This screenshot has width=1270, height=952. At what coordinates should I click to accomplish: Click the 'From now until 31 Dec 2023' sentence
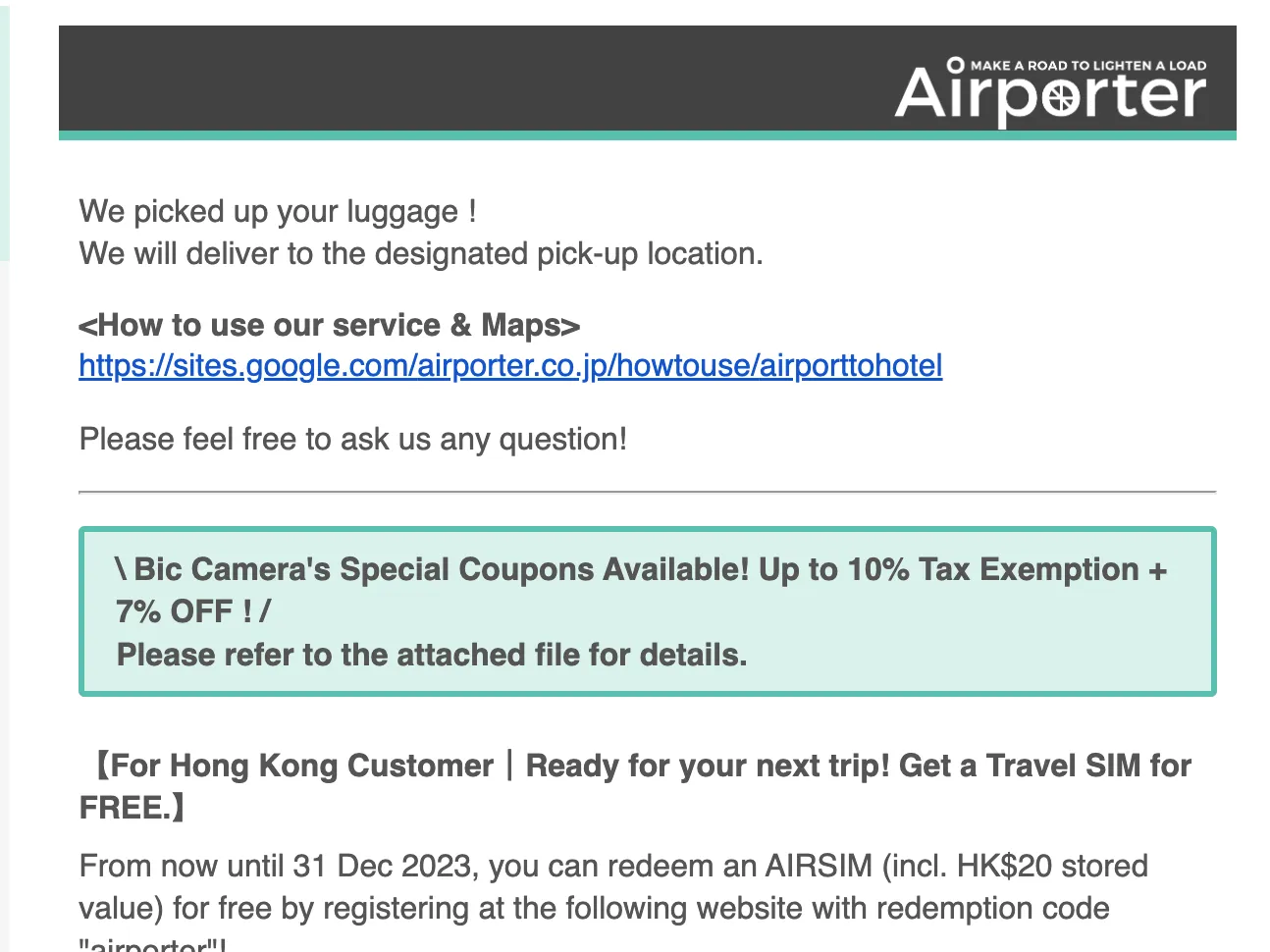pos(277,866)
